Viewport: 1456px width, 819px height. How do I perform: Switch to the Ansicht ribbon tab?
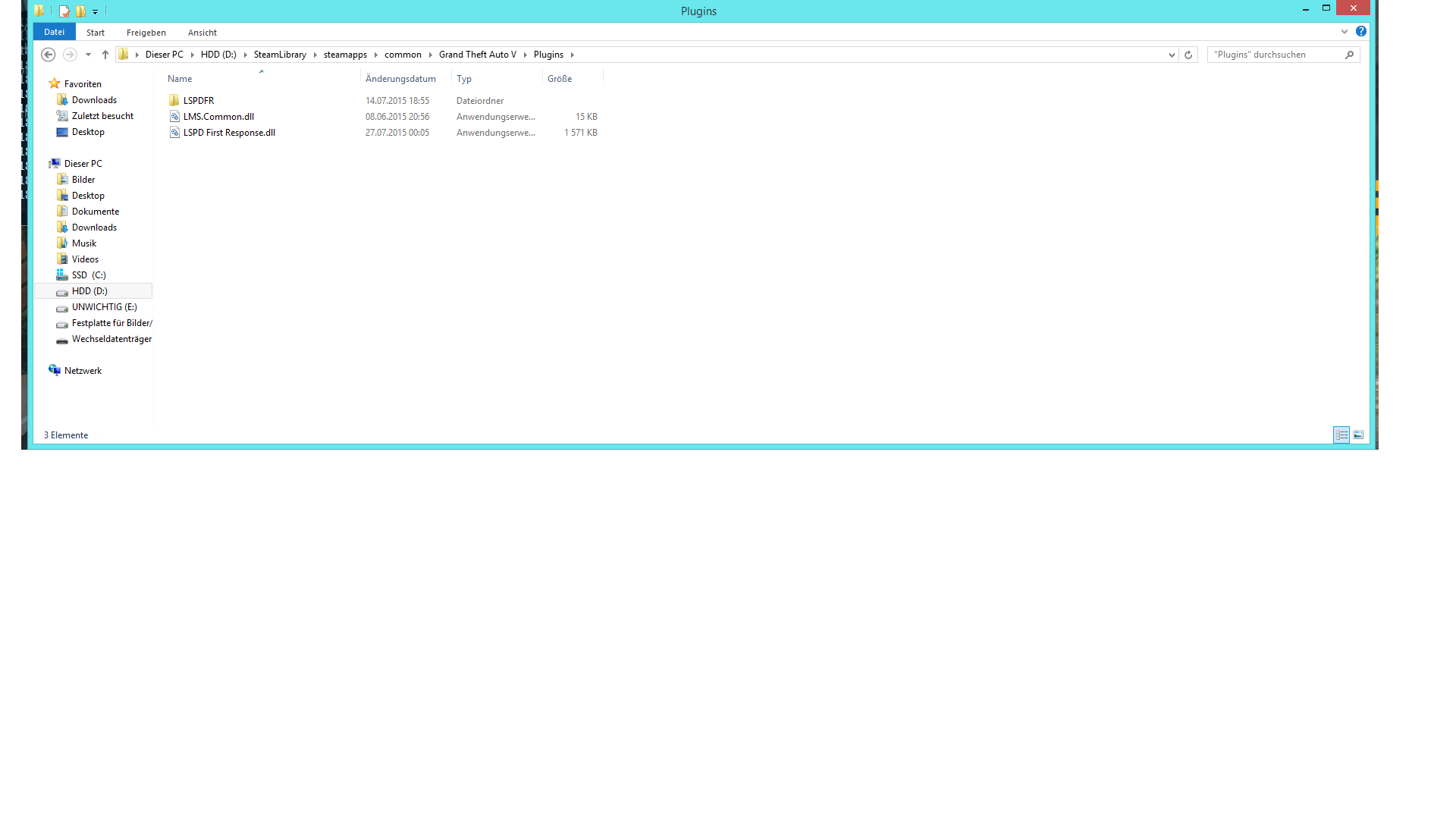click(x=202, y=33)
